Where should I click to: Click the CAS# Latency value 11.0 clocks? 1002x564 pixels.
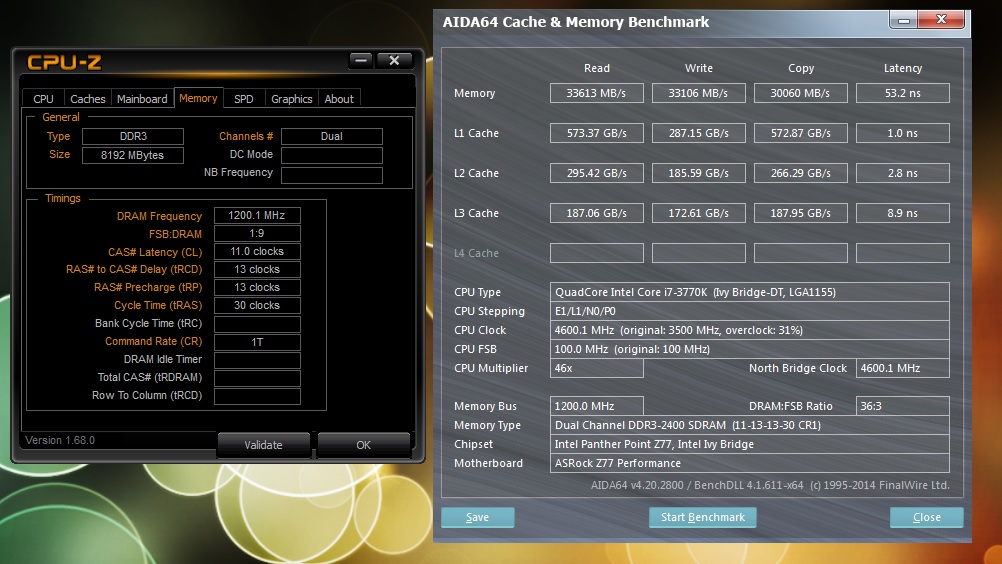(x=257, y=251)
